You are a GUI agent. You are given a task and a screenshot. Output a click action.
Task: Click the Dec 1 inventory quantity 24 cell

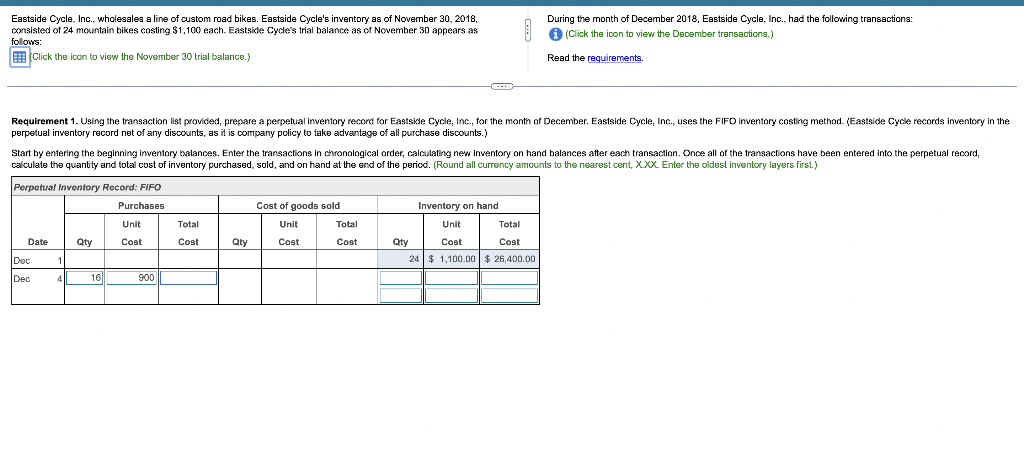400,259
